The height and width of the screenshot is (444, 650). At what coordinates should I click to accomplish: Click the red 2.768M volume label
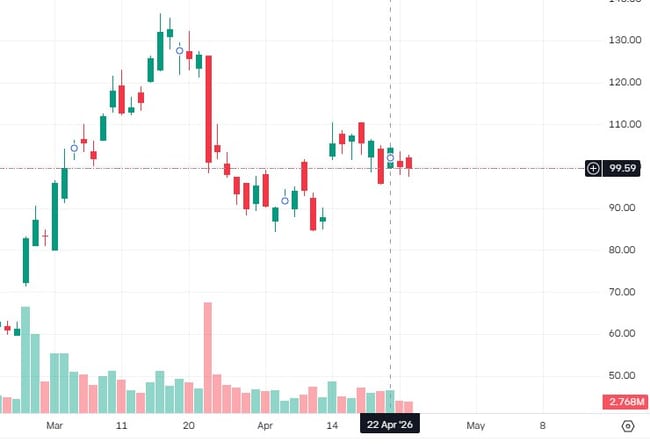pyautogui.click(x=624, y=402)
